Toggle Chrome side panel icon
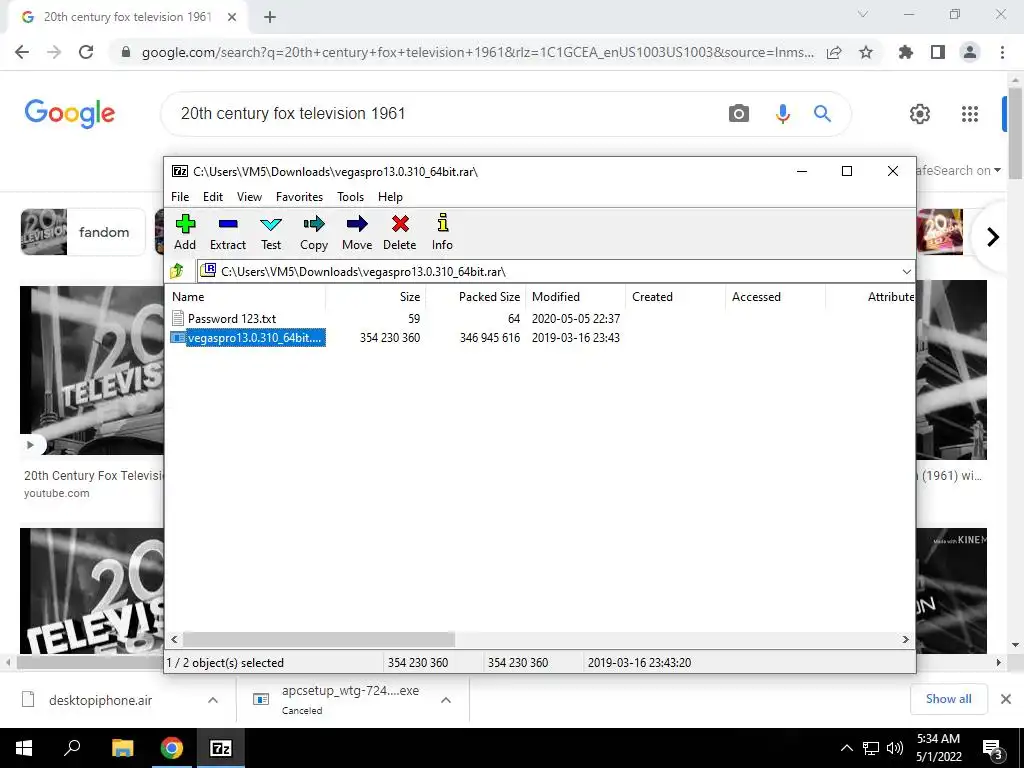1024x768 pixels. click(938, 52)
